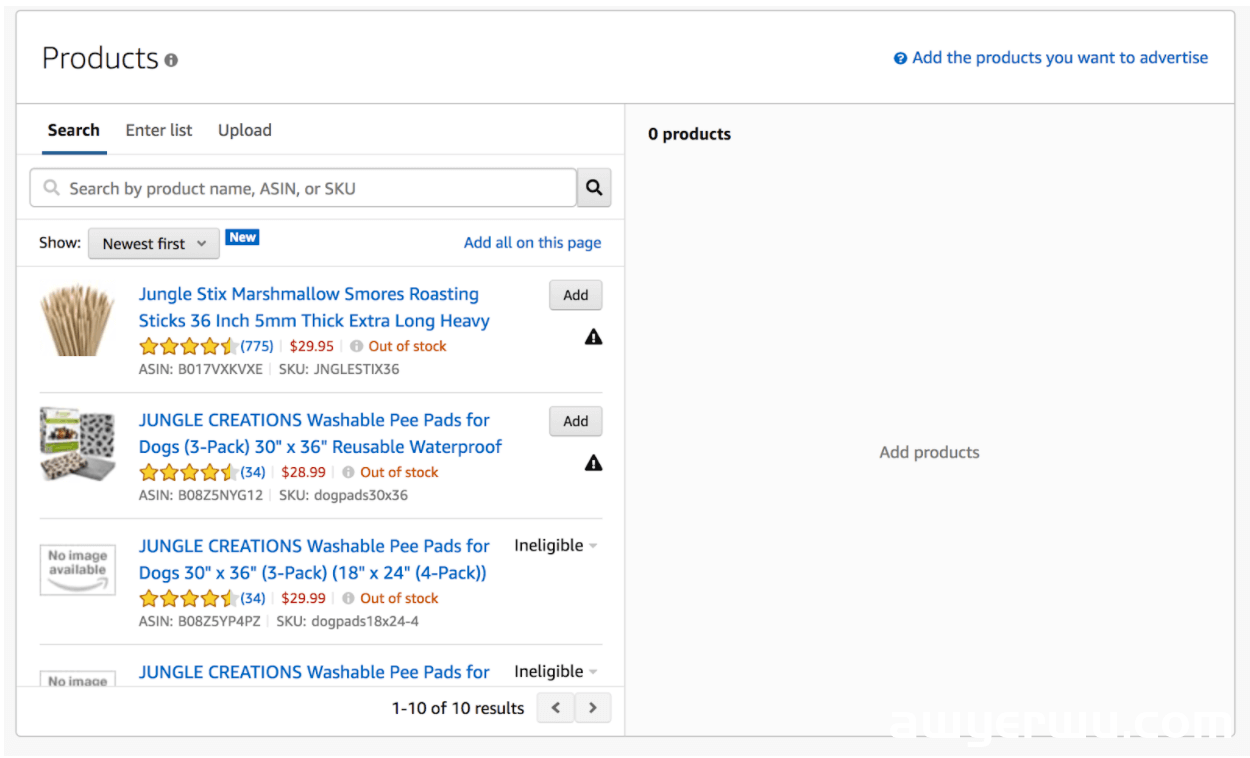Click Jungle Stix roasting sticks thumbnail
Viewport: 1250px width, 758px height.
(78, 320)
